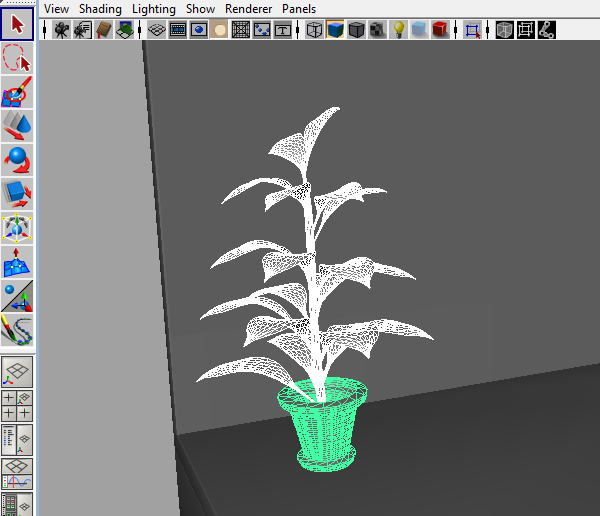
Task: Toggle the Field Chart display
Action: (241, 29)
